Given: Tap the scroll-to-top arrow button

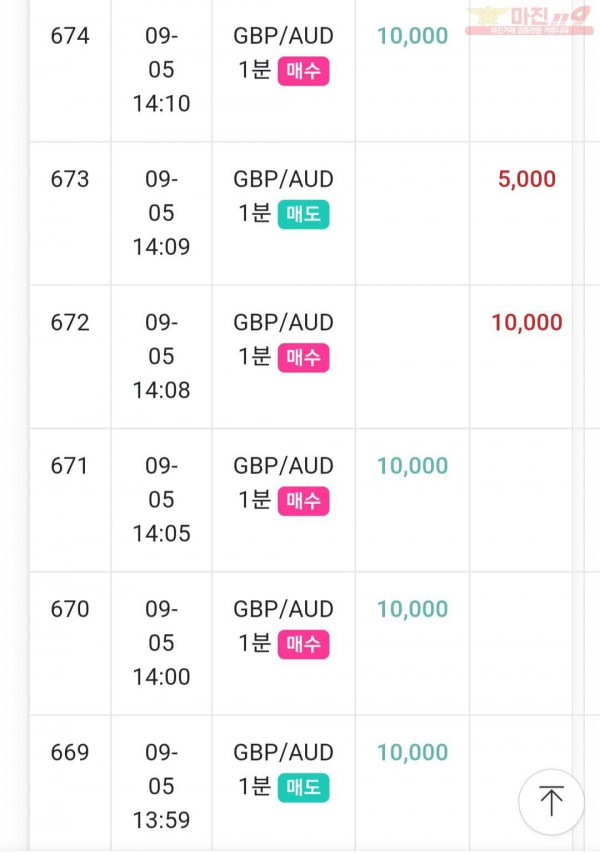Looking at the screenshot, I should tap(551, 801).
